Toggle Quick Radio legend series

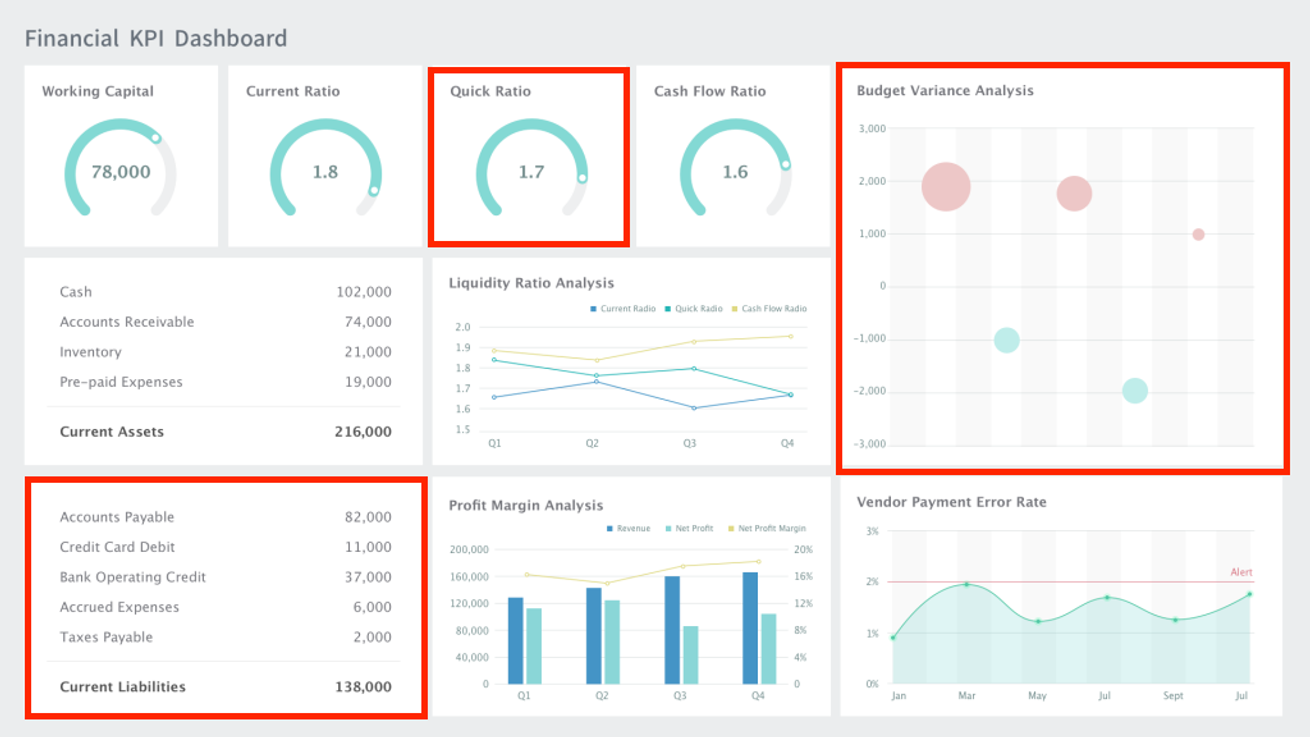[693, 309]
